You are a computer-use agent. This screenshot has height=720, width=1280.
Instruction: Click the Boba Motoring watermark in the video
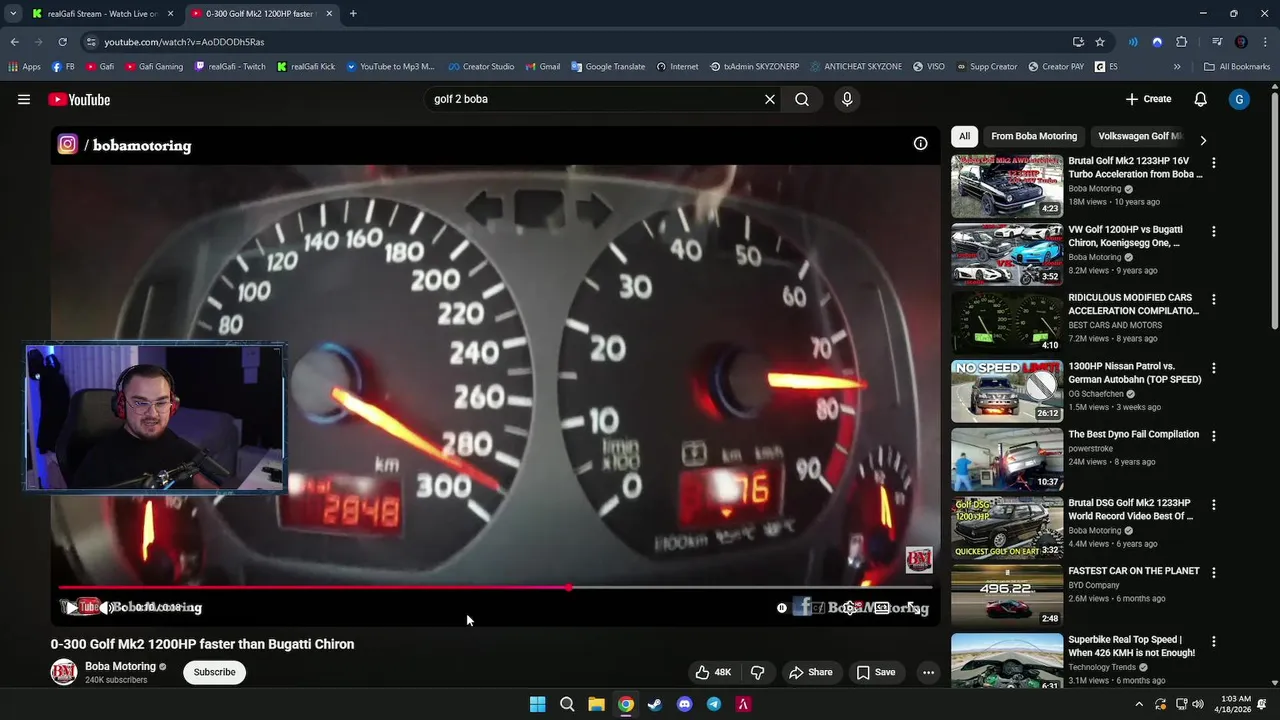click(x=919, y=560)
